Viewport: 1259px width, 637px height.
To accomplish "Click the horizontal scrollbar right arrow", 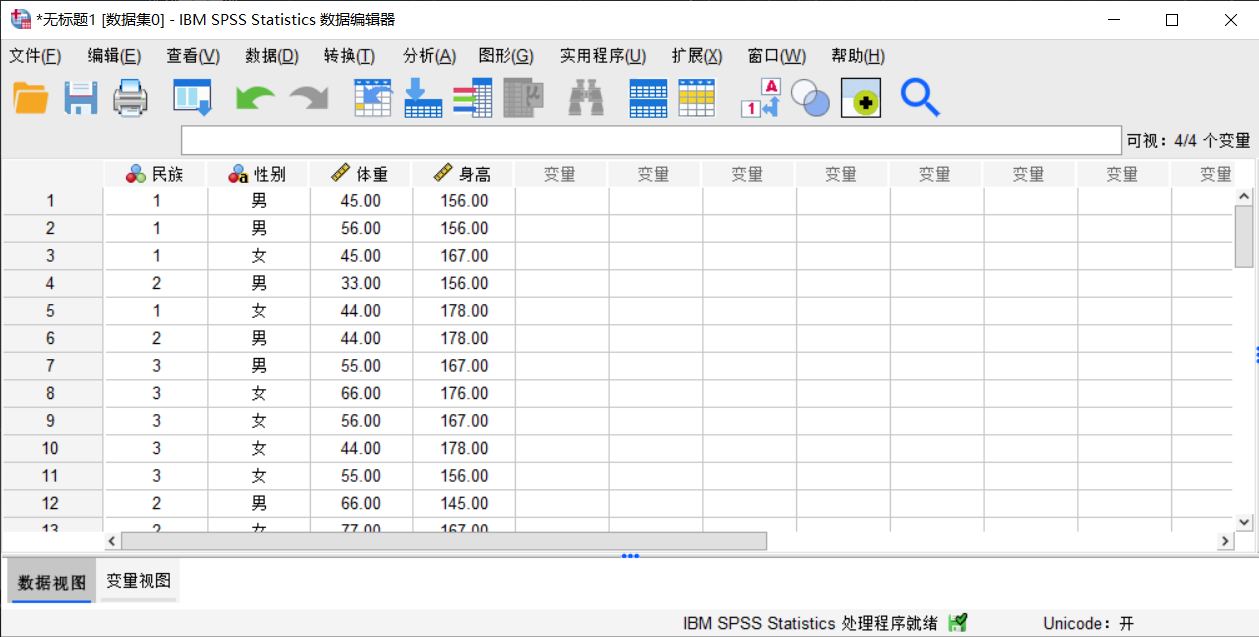I will pos(1225,540).
